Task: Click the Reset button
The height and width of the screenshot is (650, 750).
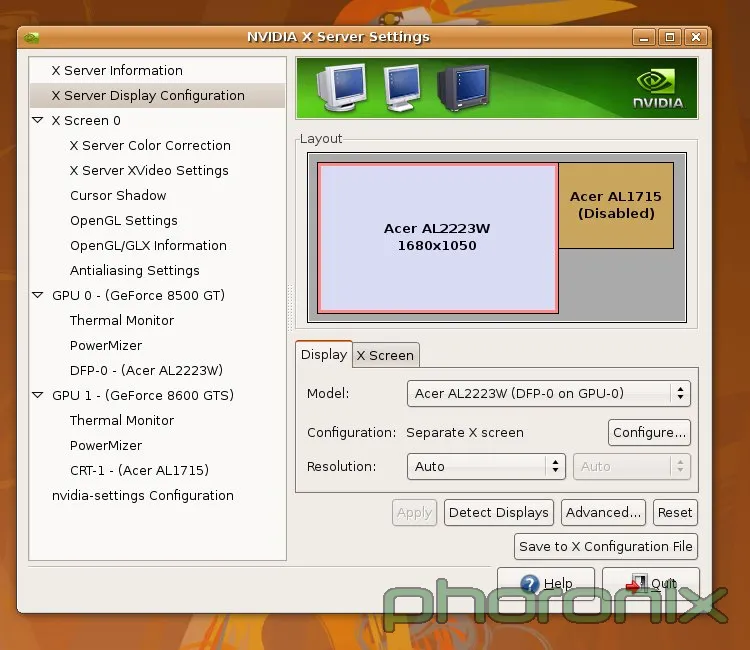Action: [675, 512]
